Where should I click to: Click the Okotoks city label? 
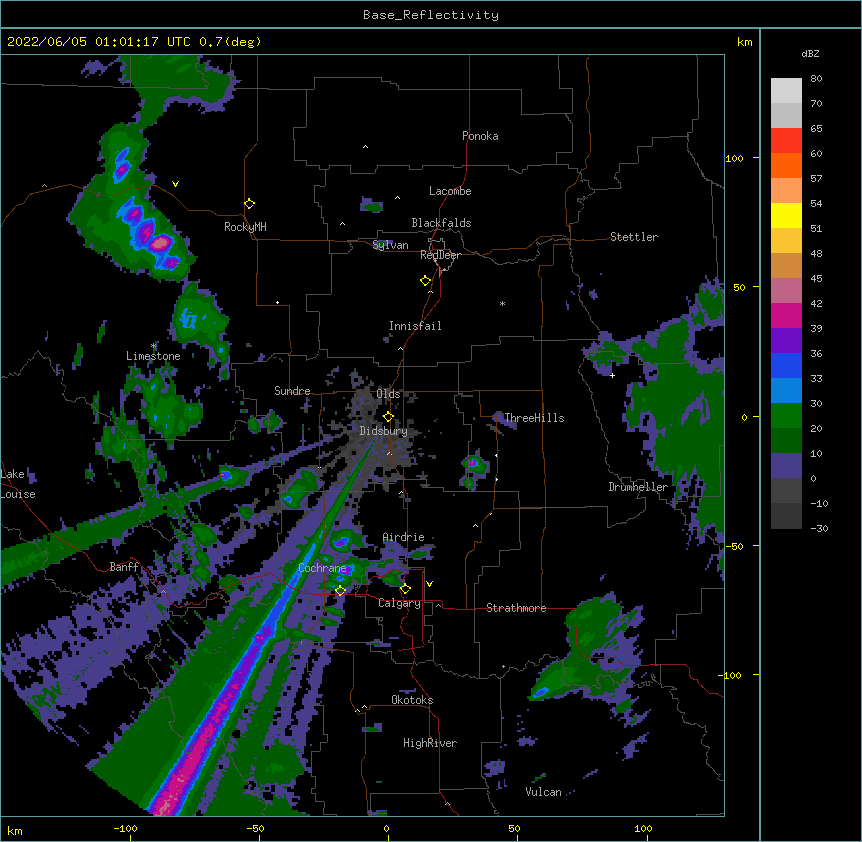[412, 700]
